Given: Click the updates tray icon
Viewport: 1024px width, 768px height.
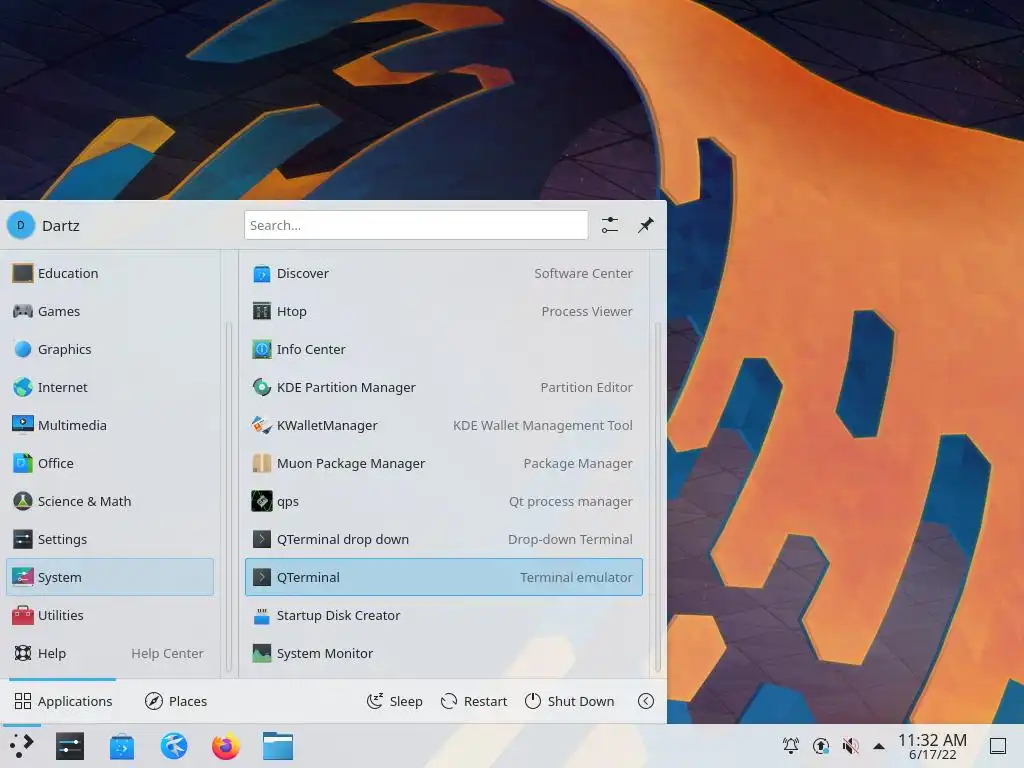Looking at the screenshot, I should tap(821, 746).
